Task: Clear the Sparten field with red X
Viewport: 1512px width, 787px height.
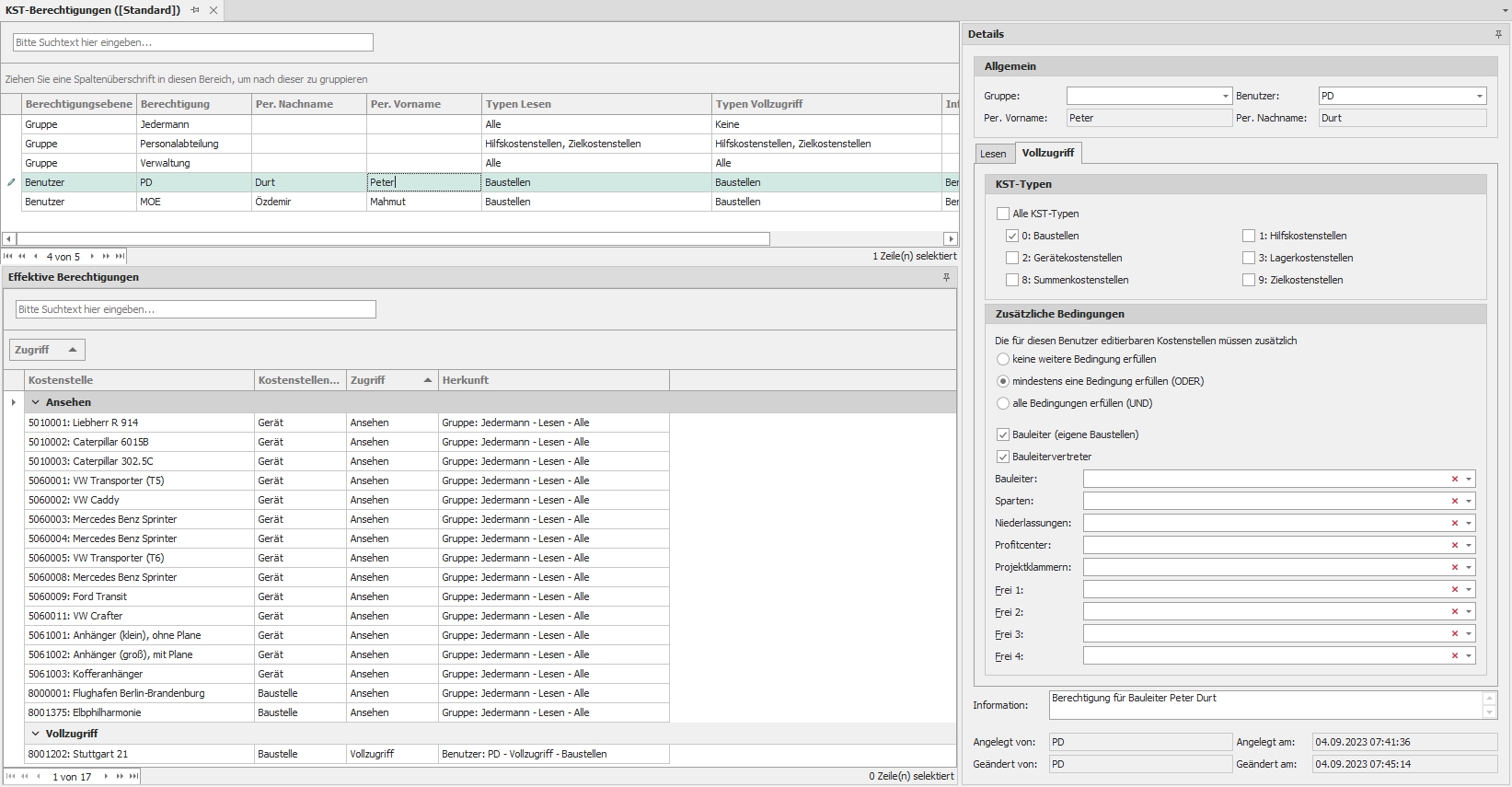Action: [1455, 501]
